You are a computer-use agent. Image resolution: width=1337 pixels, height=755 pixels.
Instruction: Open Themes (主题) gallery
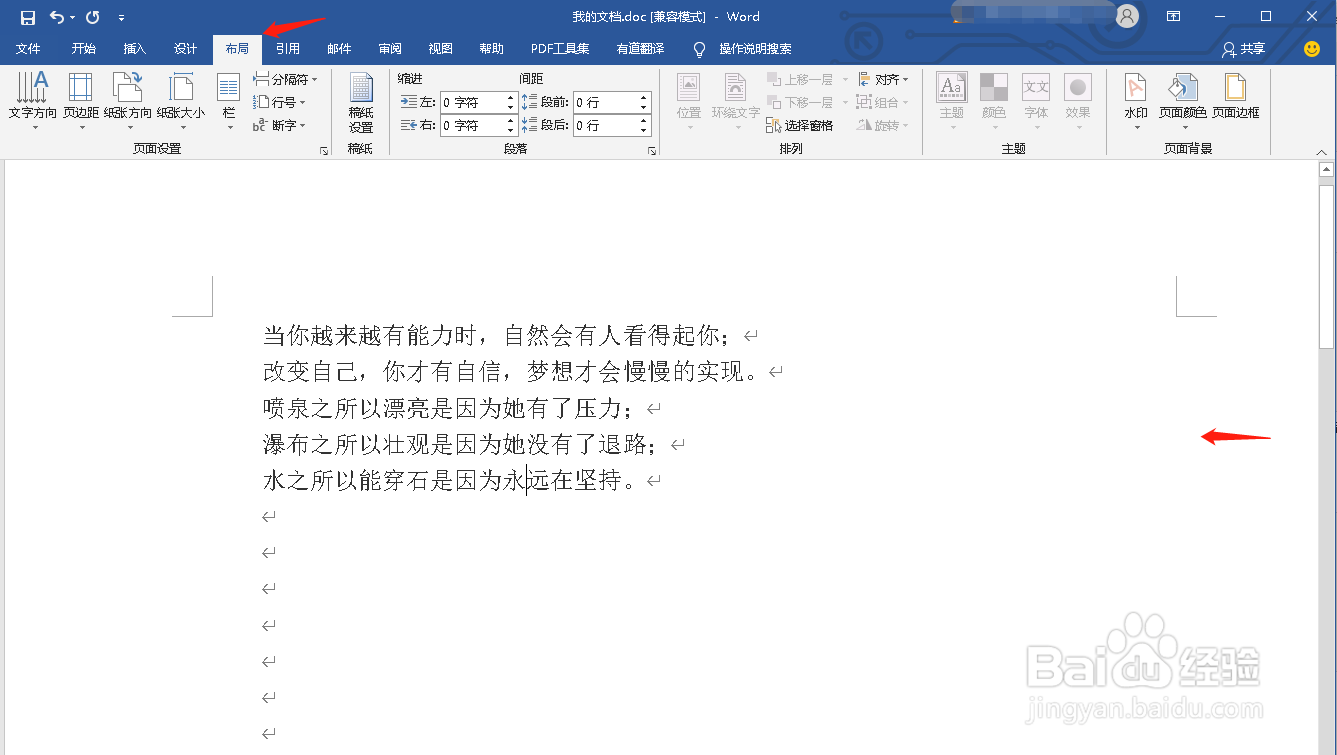click(952, 101)
